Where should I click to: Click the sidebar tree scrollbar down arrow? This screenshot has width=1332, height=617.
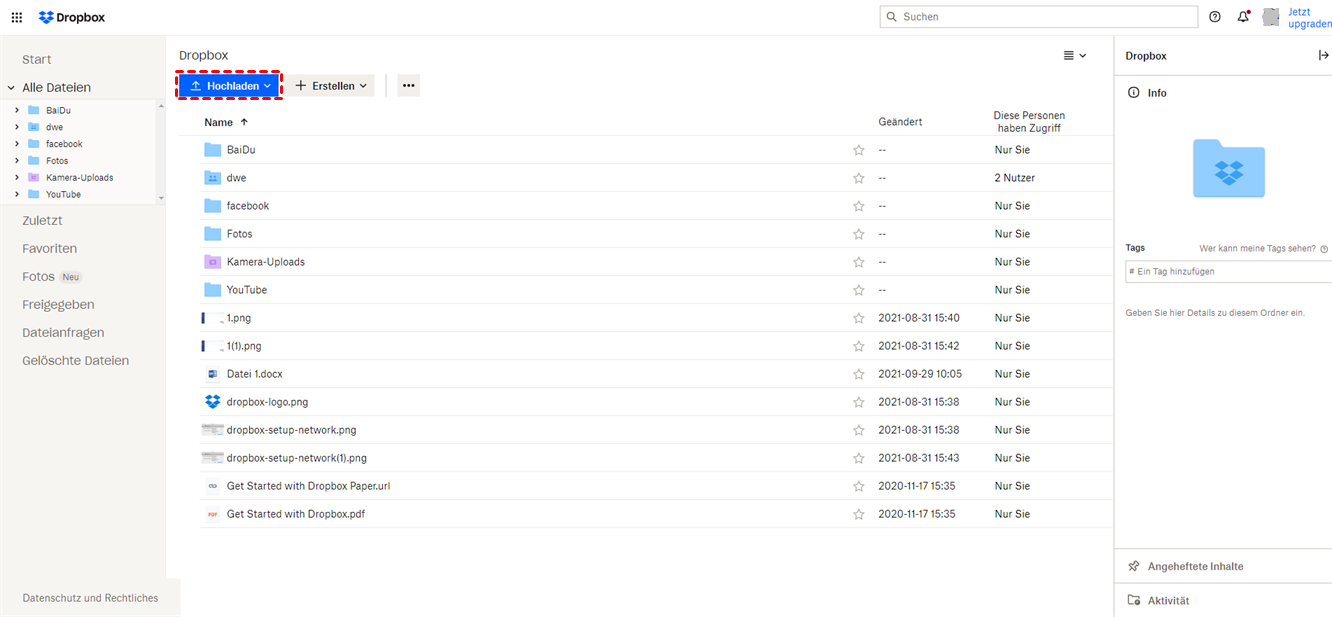tap(161, 198)
